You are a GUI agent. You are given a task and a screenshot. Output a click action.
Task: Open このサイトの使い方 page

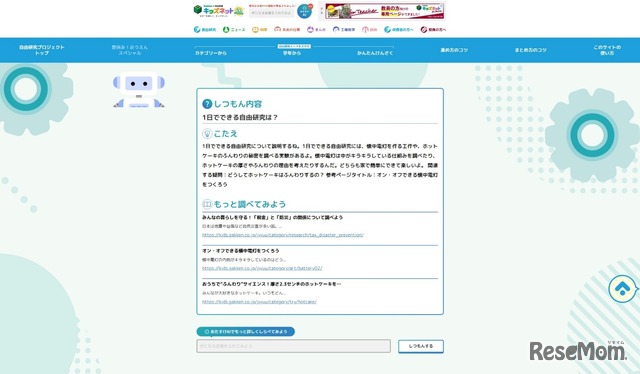[x=607, y=50]
